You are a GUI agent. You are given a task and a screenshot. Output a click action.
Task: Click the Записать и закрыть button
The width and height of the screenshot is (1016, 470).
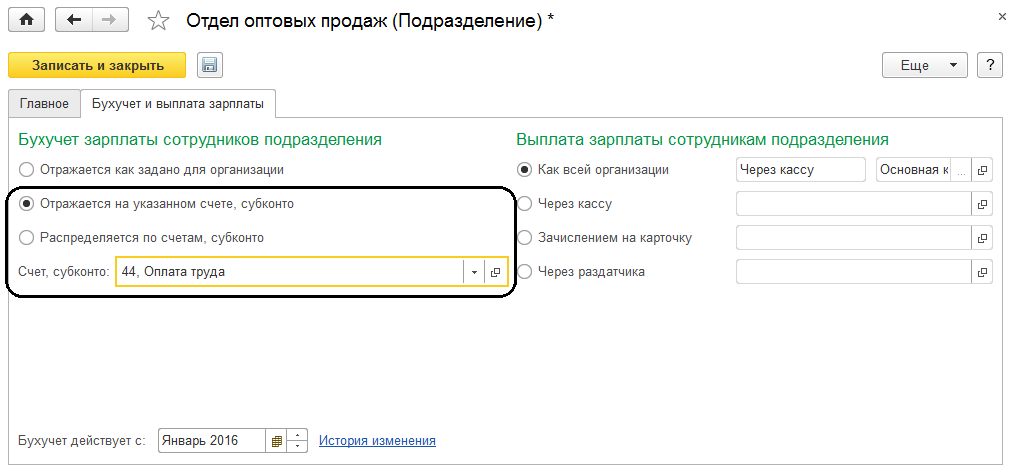[x=97, y=66]
